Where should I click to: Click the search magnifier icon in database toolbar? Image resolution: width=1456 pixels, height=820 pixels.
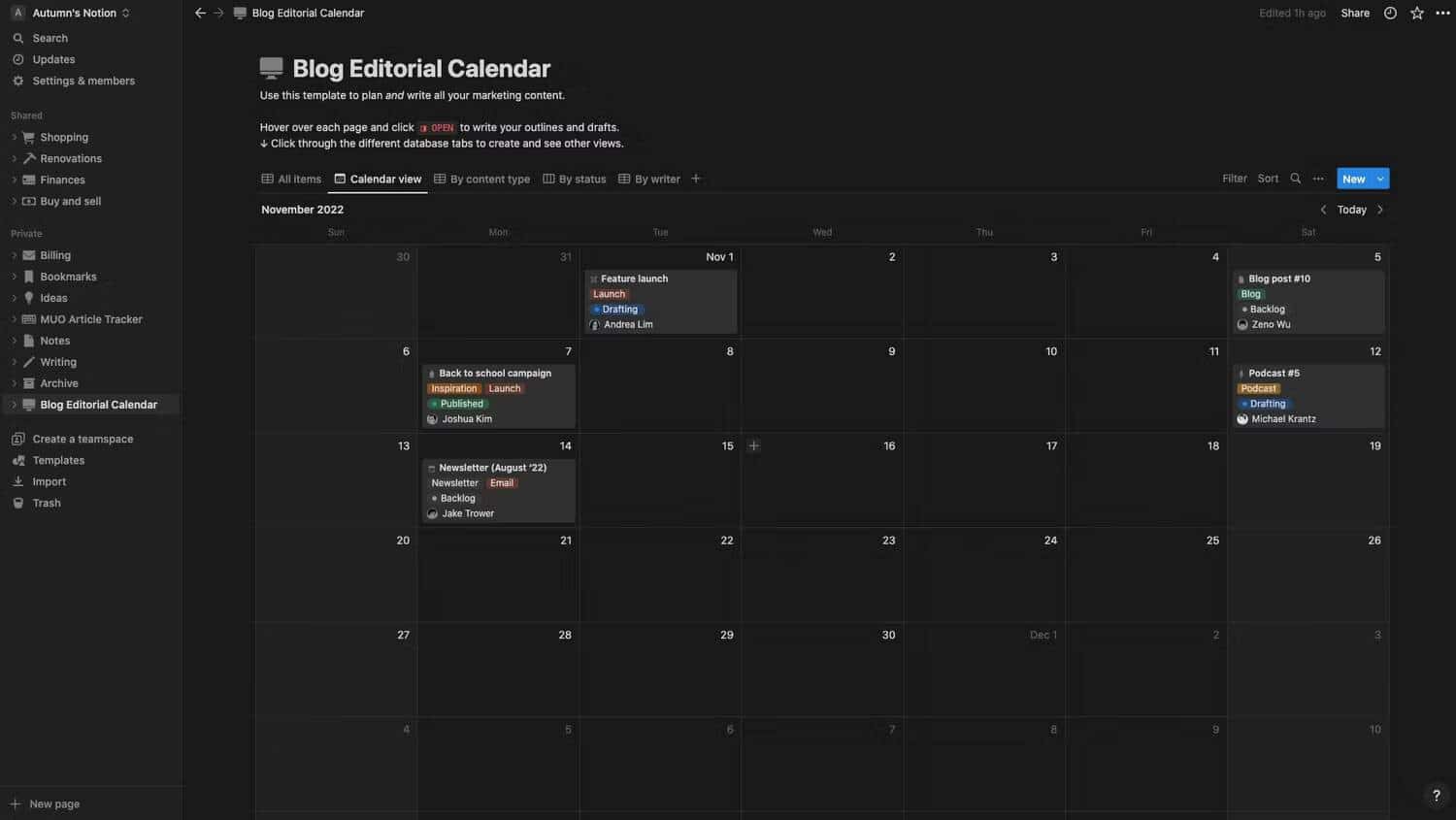click(1295, 179)
